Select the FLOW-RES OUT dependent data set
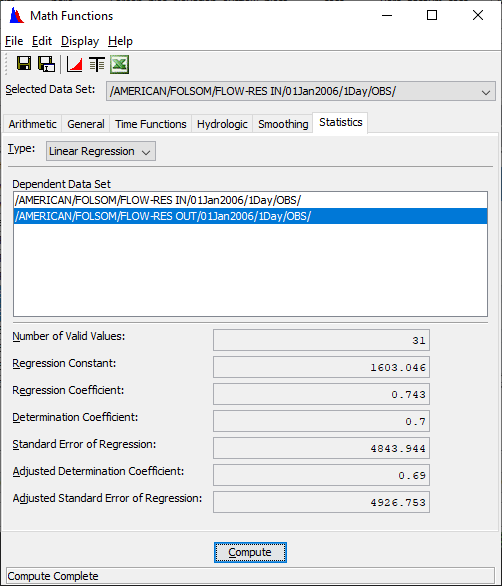 pyautogui.click(x=250, y=216)
